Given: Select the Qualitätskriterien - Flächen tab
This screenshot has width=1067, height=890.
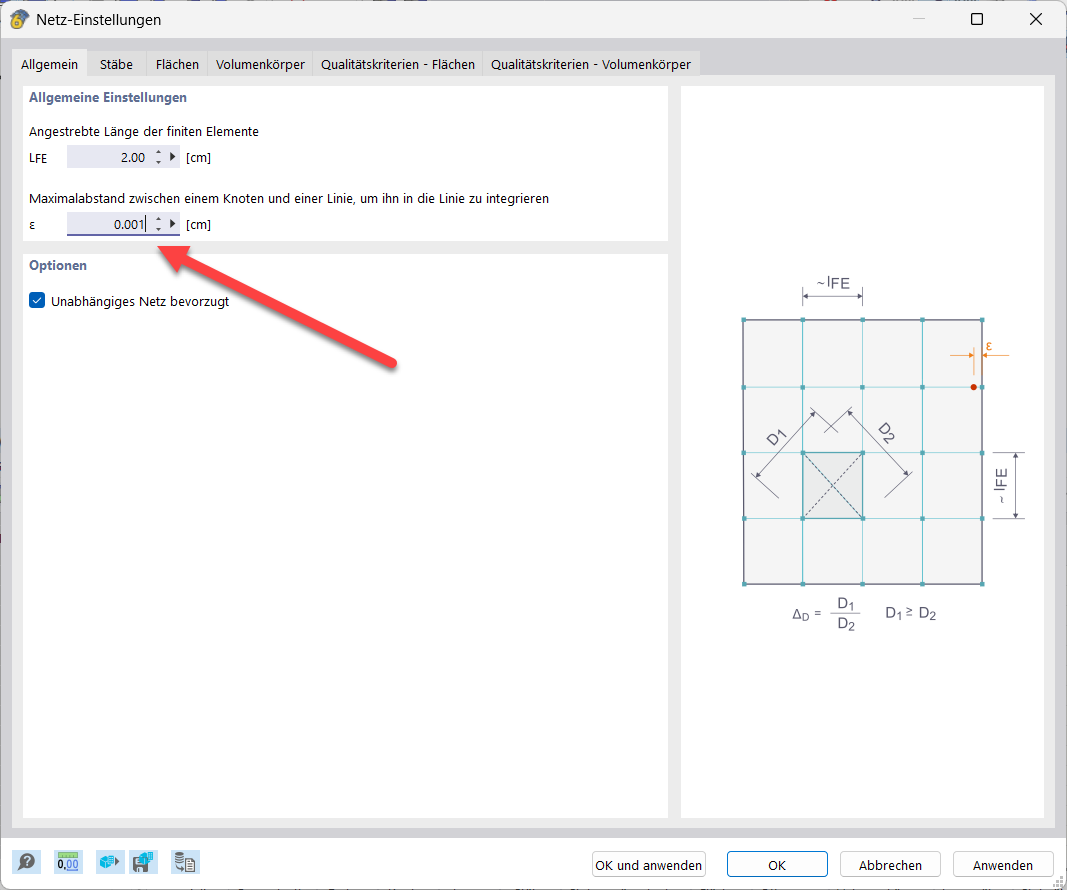Looking at the screenshot, I should (x=397, y=64).
